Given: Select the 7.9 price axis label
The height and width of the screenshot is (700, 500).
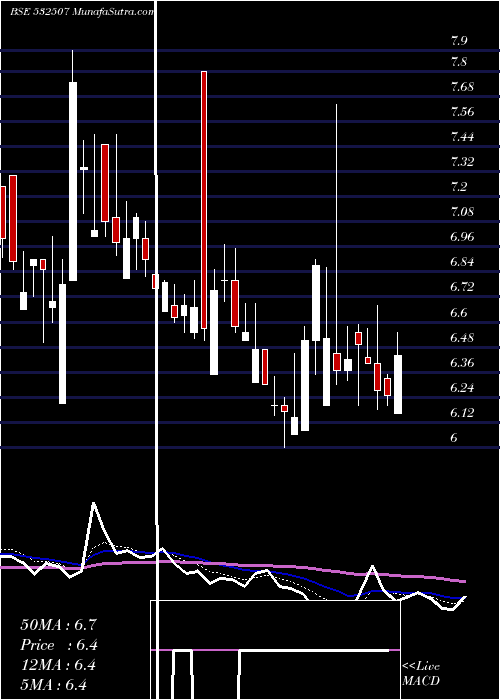Looking at the screenshot, I should pyautogui.click(x=459, y=42).
